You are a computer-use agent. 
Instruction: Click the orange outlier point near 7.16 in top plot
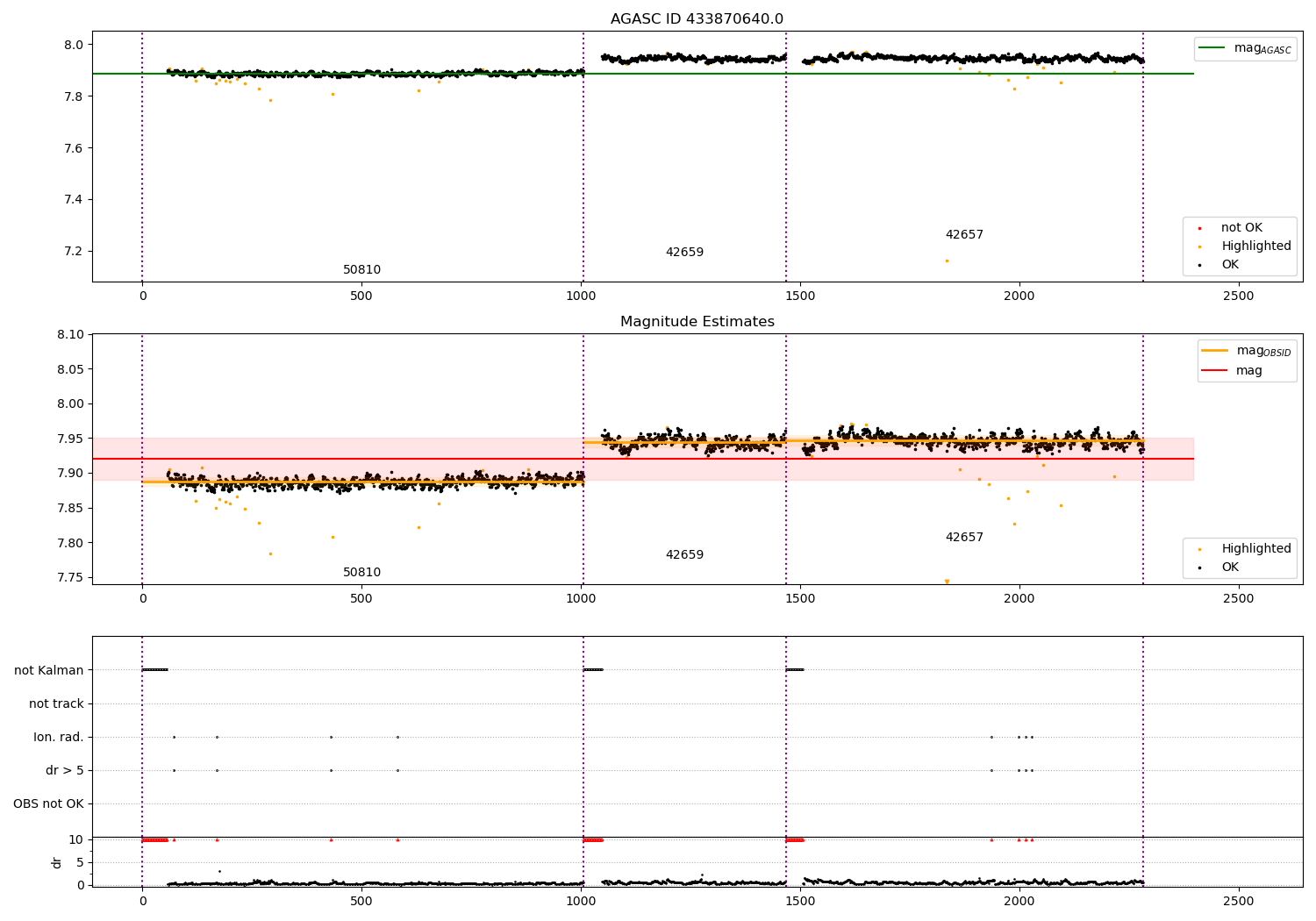point(947,261)
